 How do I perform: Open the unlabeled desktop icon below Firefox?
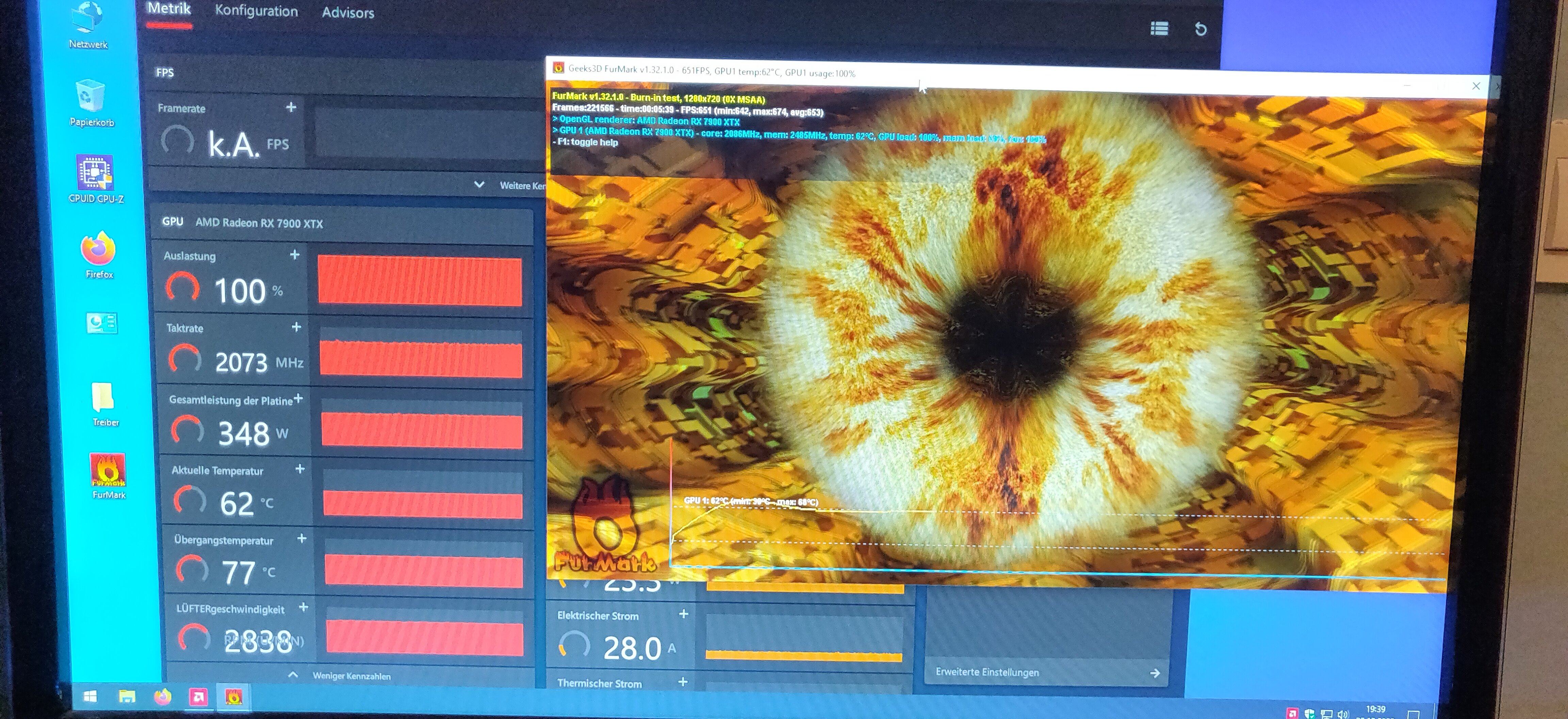pyautogui.click(x=102, y=323)
